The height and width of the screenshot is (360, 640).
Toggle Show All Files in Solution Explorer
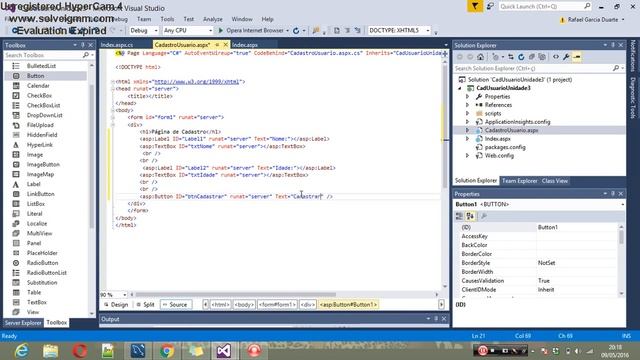(x=542, y=57)
